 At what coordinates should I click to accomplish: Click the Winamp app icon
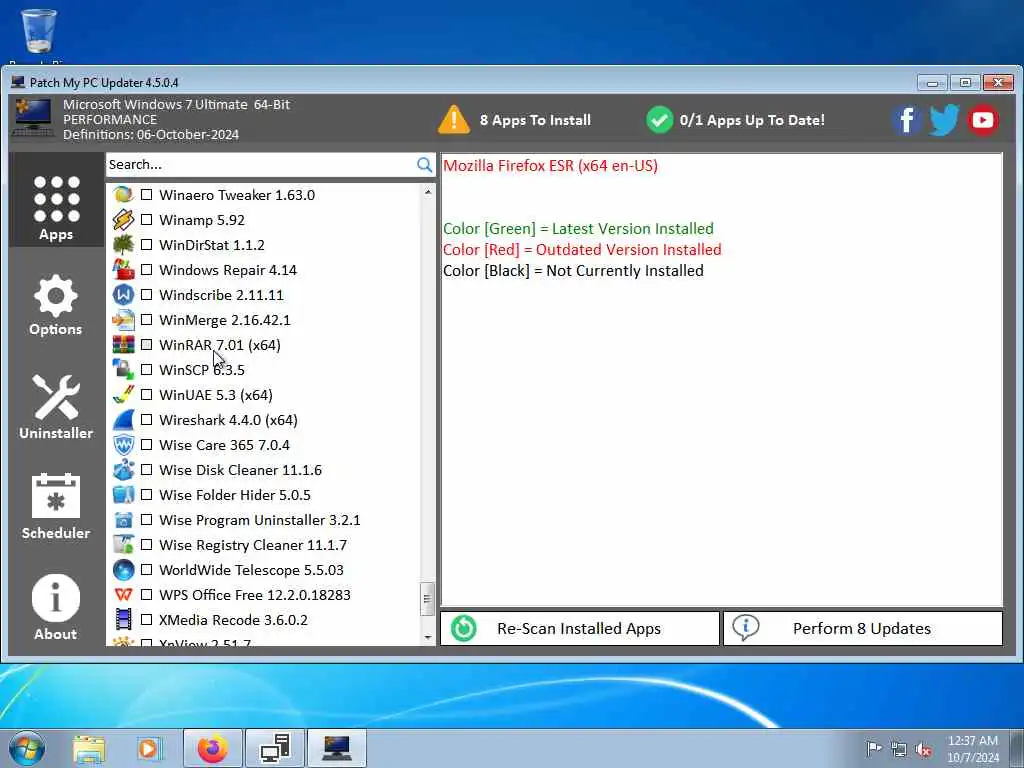123,220
